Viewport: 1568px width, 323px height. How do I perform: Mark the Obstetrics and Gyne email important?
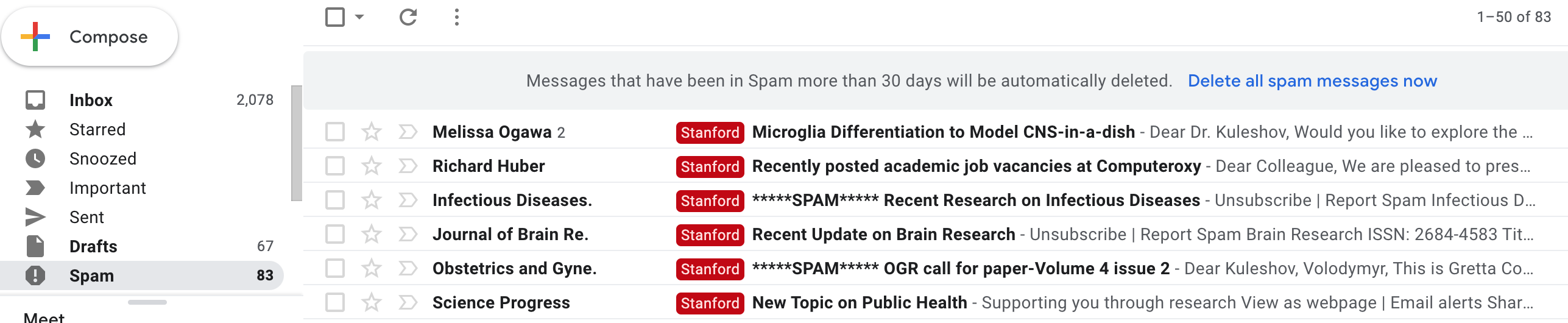408,268
